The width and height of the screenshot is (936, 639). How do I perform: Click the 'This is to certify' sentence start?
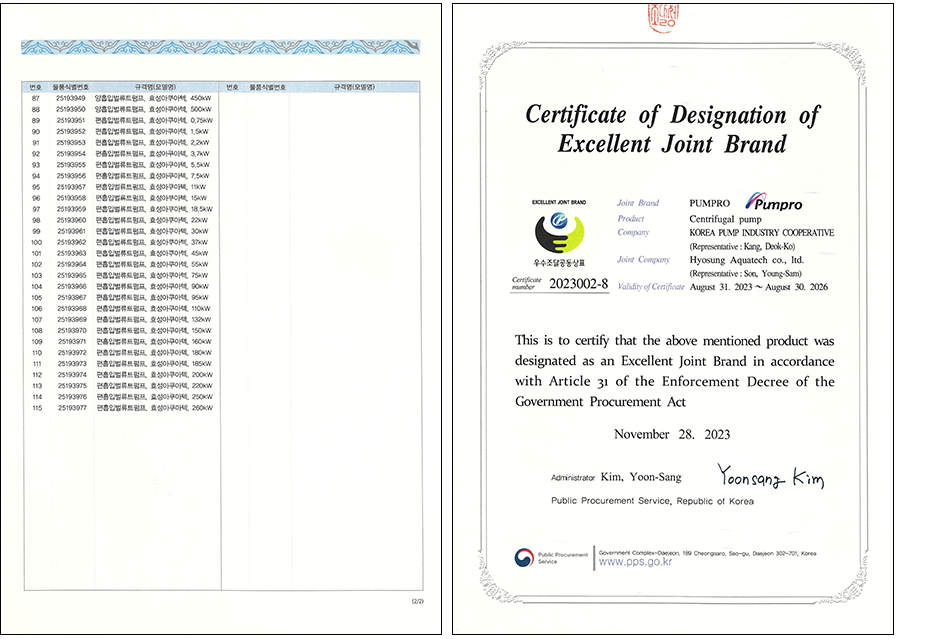(562, 340)
